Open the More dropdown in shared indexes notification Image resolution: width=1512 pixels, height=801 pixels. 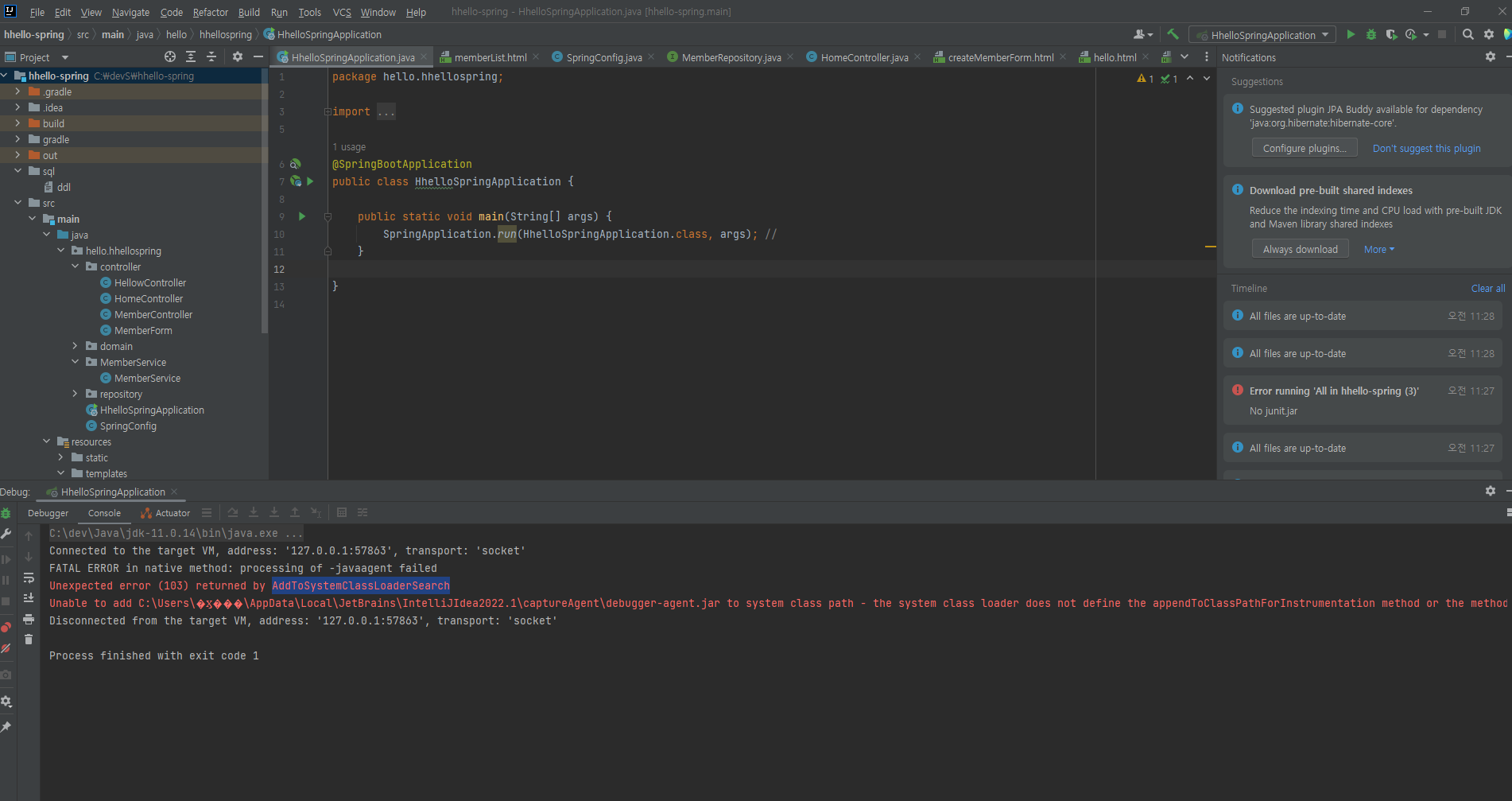tap(1379, 249)
